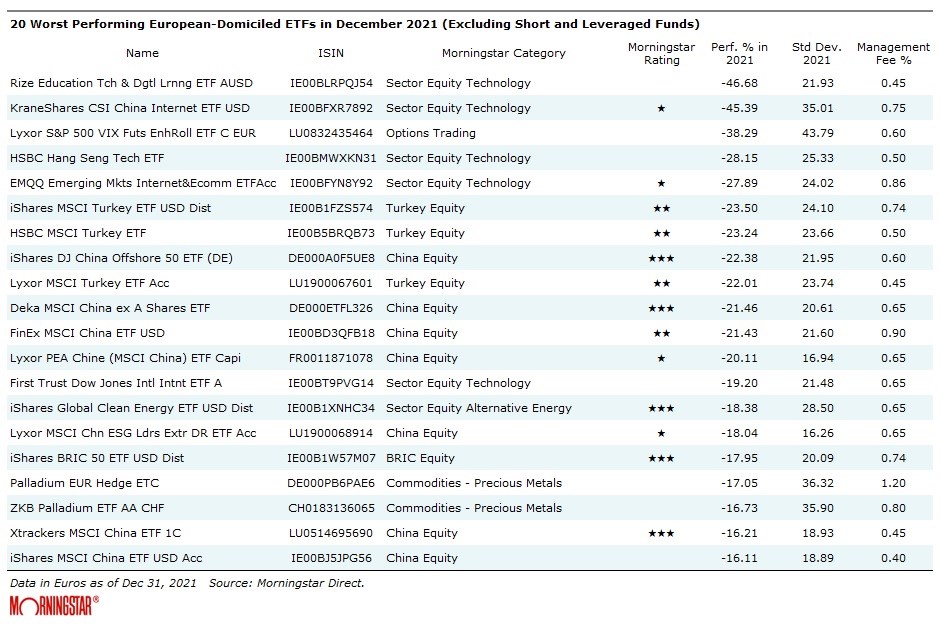Click the three-star rating for iShares BRIC 50 ETF
The width and height of the screenshot is (940, 626).
point(661,458)
